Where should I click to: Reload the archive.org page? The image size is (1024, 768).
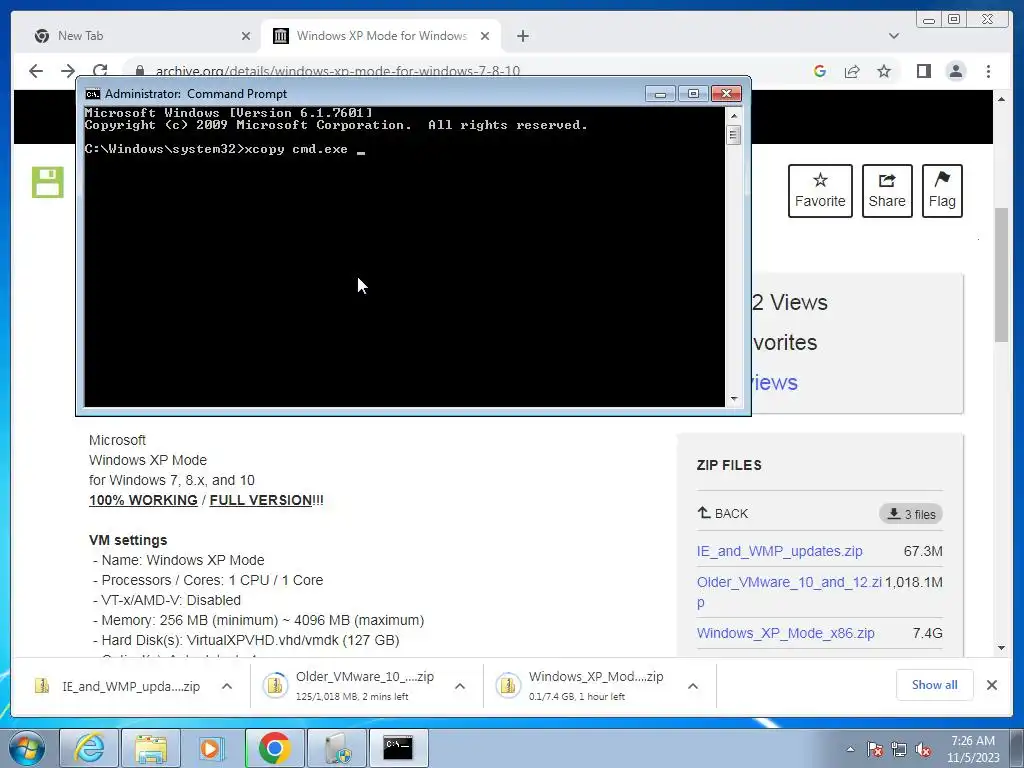100,71
